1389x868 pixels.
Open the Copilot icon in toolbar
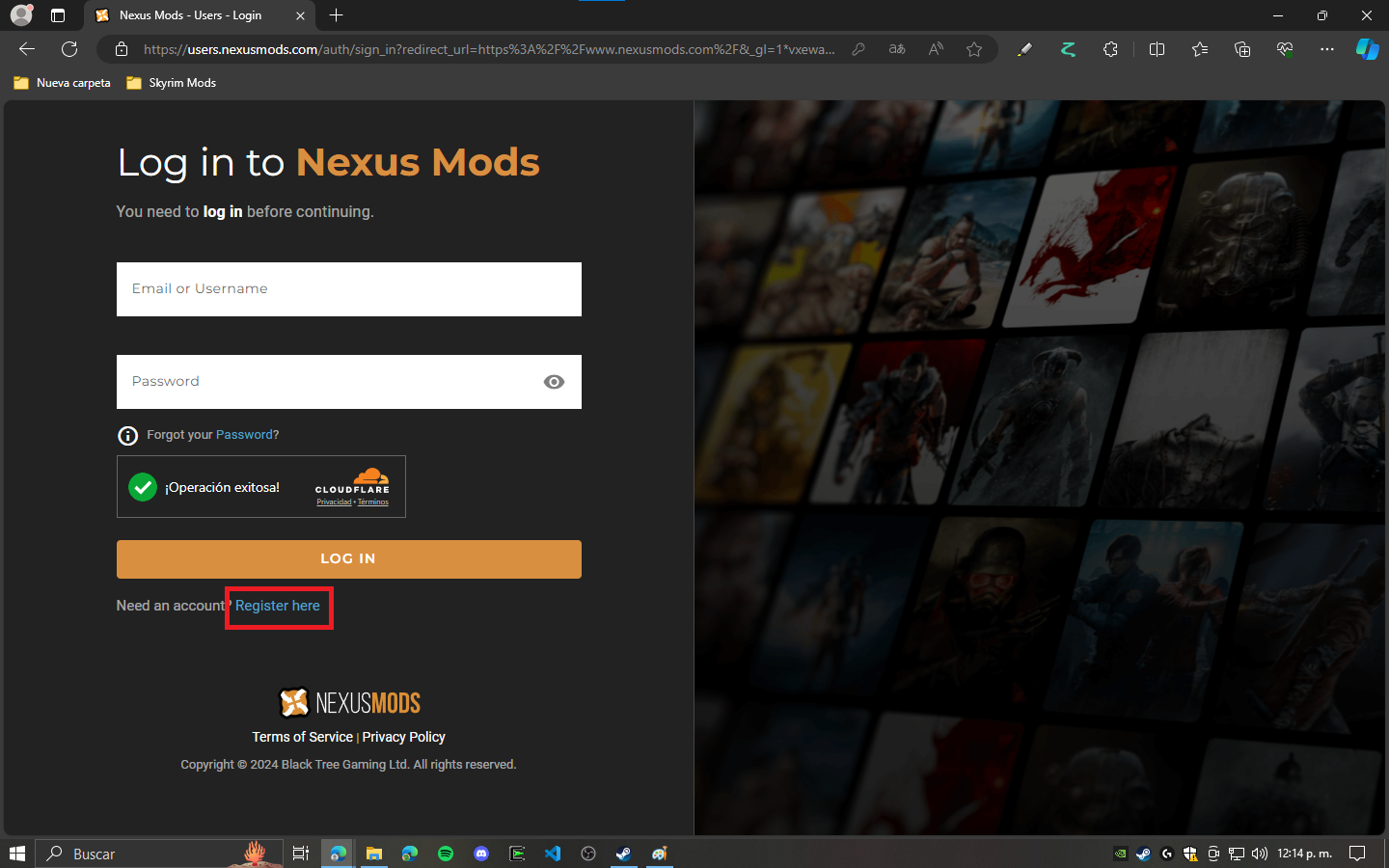[x=1367, y=49]
